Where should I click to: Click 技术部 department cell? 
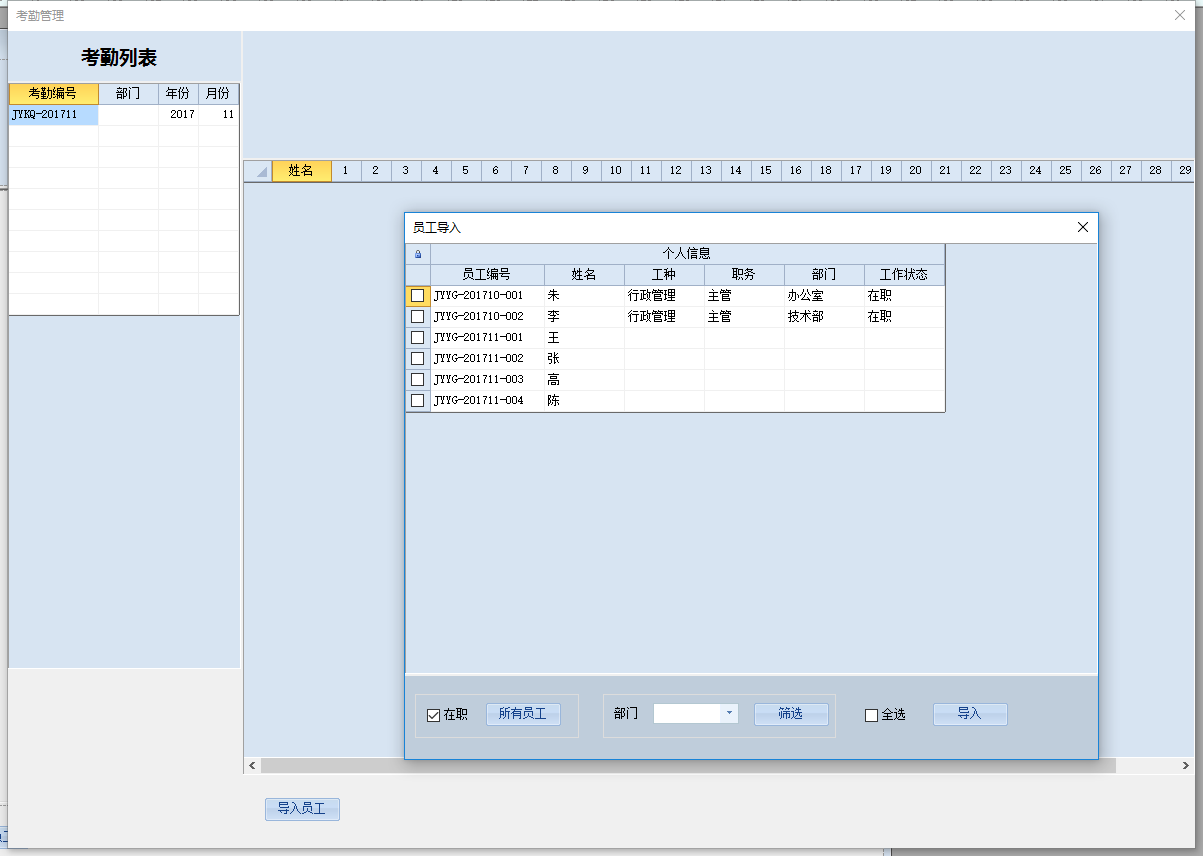click(x=824, y=317)
